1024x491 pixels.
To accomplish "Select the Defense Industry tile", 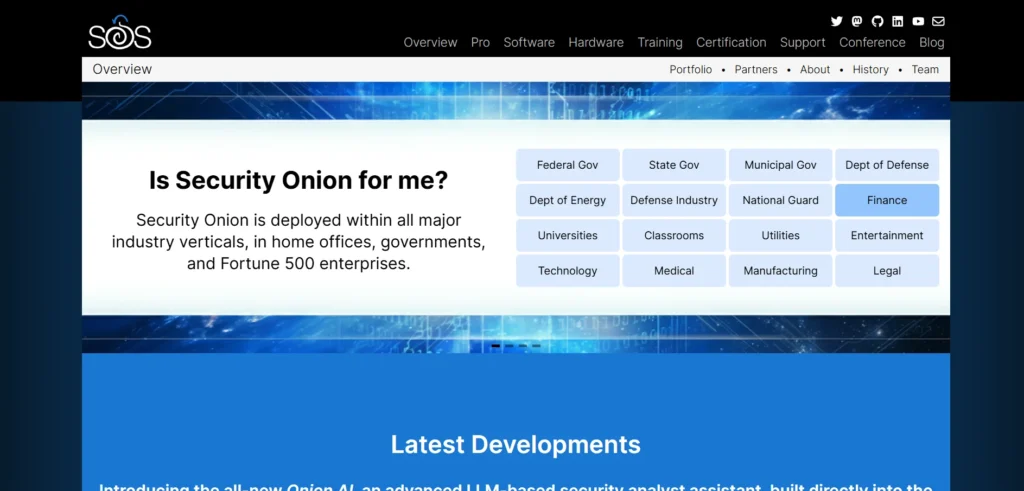I will click(674, 200).
